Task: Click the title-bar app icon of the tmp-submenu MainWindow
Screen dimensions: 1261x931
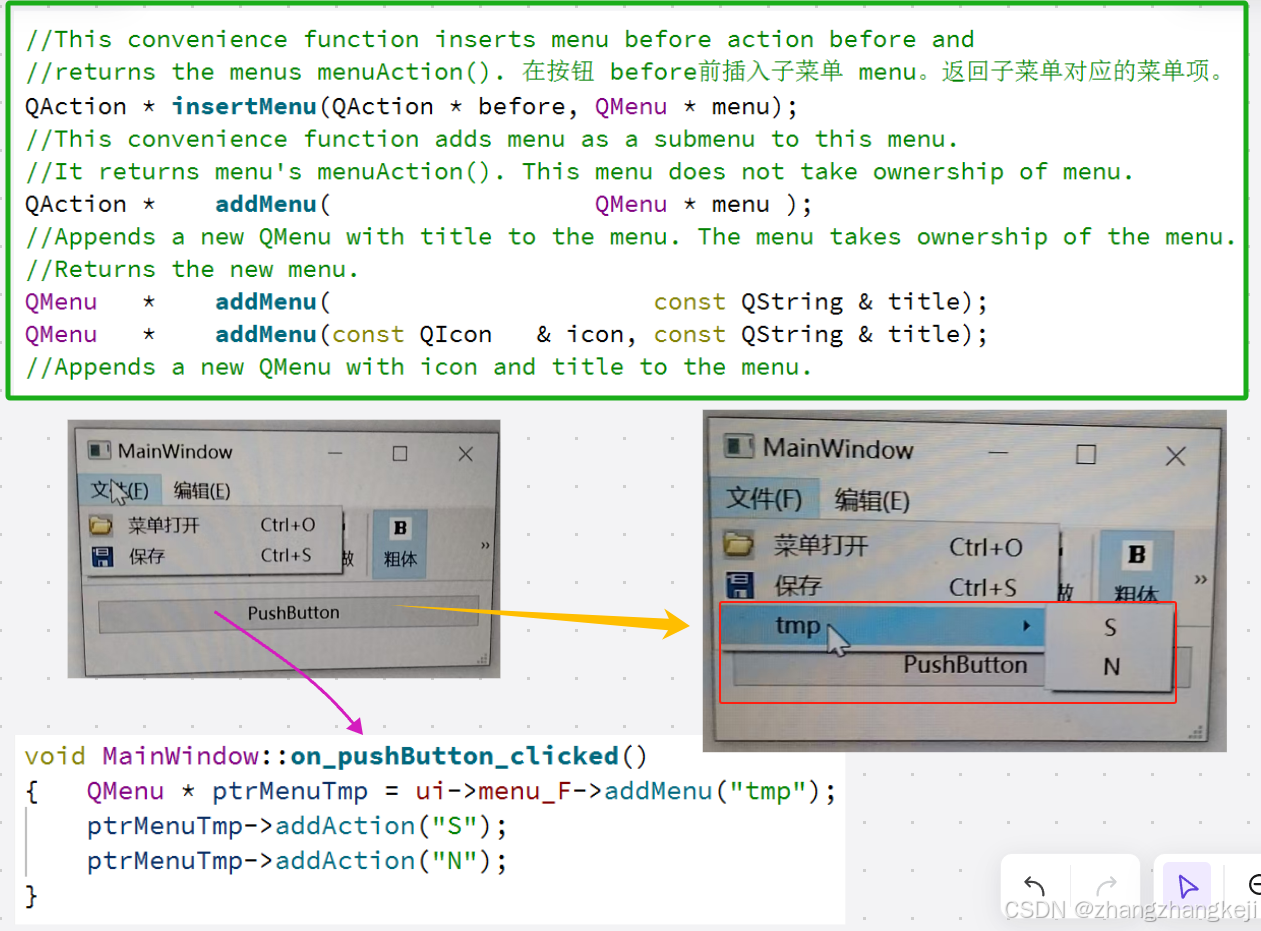Action: [739, 446]
